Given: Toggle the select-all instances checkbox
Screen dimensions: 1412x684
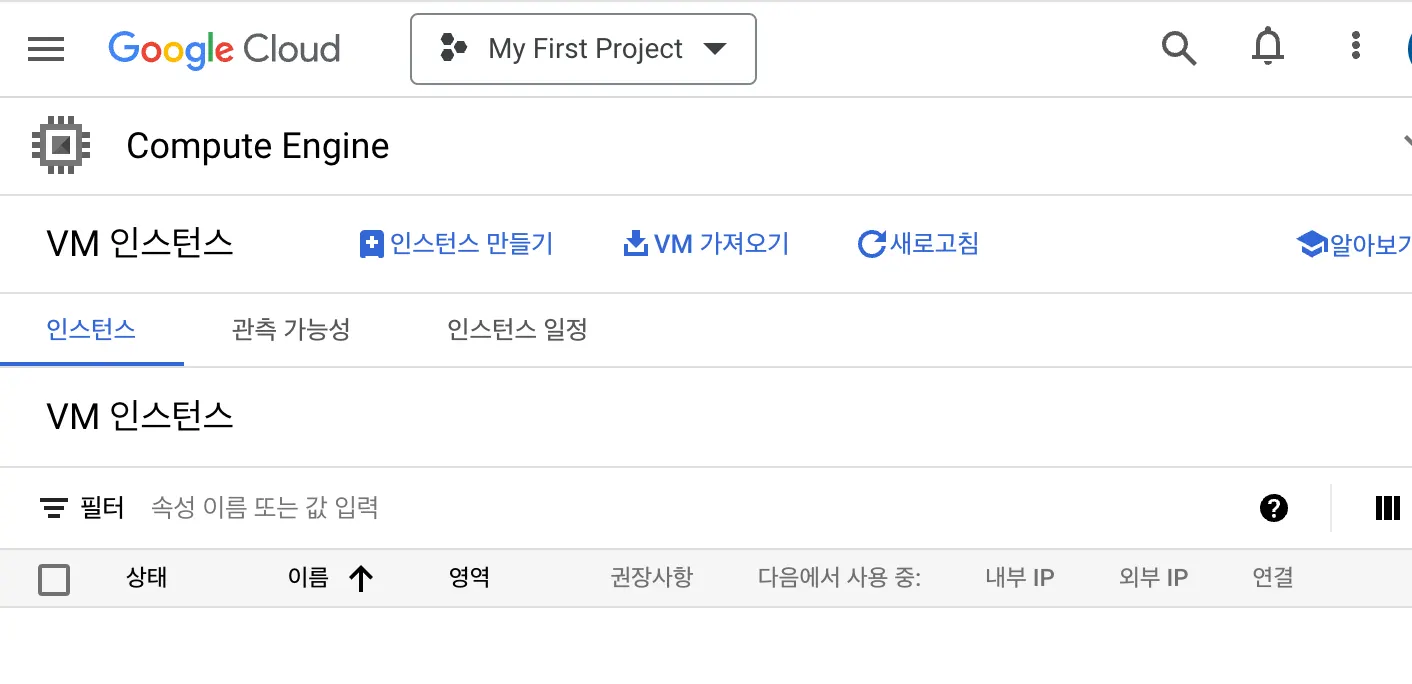Looking at the screenshot, I should (x=54, y=579).
